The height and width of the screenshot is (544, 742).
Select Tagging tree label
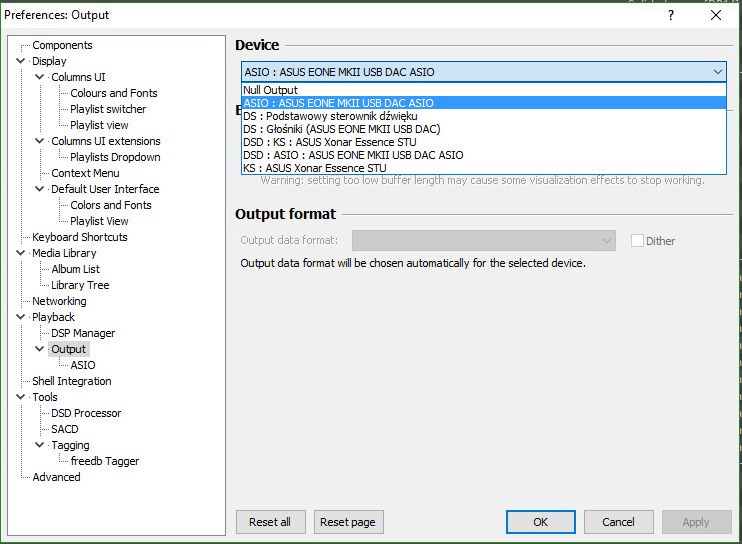click(x=70, y=445)
